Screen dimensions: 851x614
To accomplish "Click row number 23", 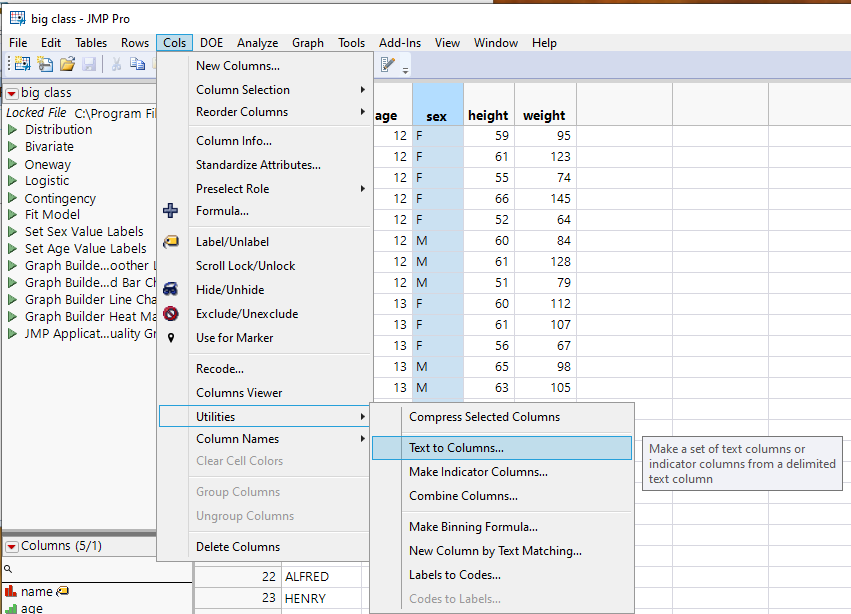I will tap(238, 598).
